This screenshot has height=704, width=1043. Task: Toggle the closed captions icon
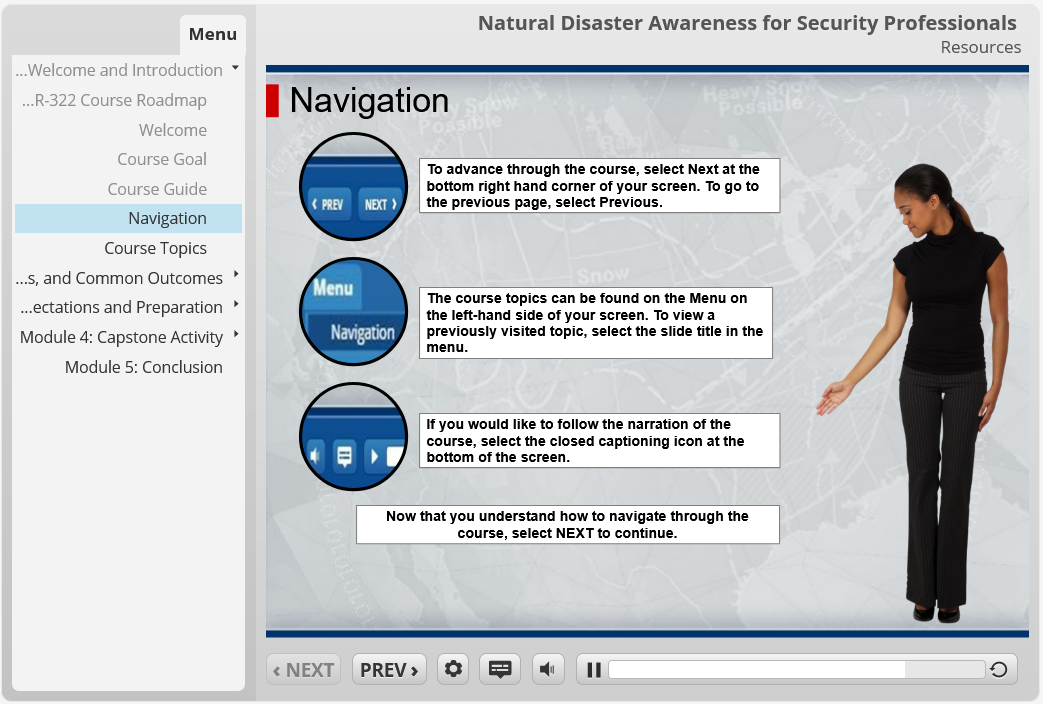click(500, 669)
